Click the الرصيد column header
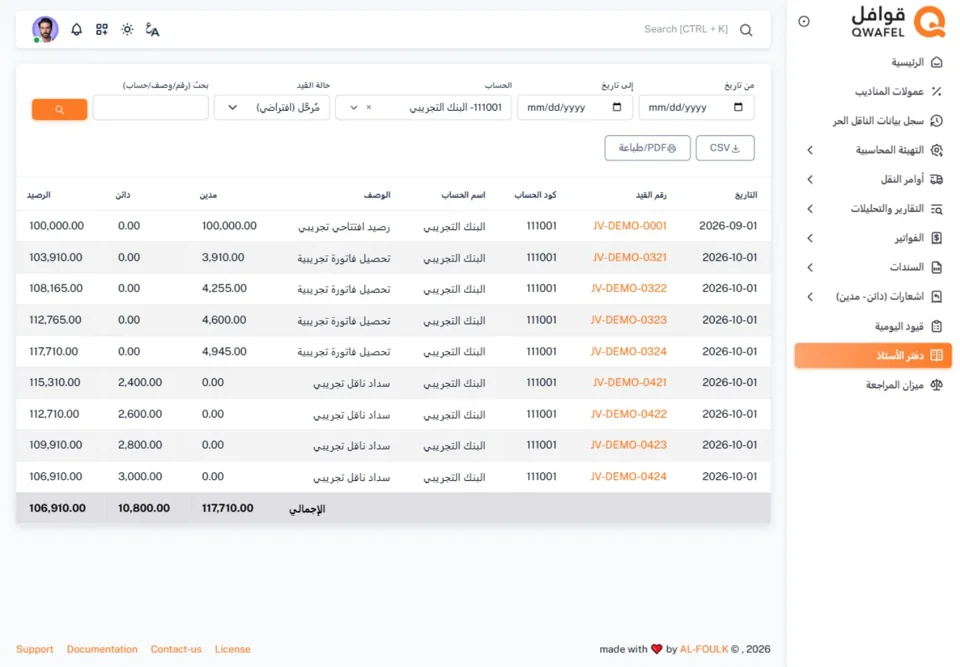The height and width of the screenshot is (667, 960). [x=39, y=195]
